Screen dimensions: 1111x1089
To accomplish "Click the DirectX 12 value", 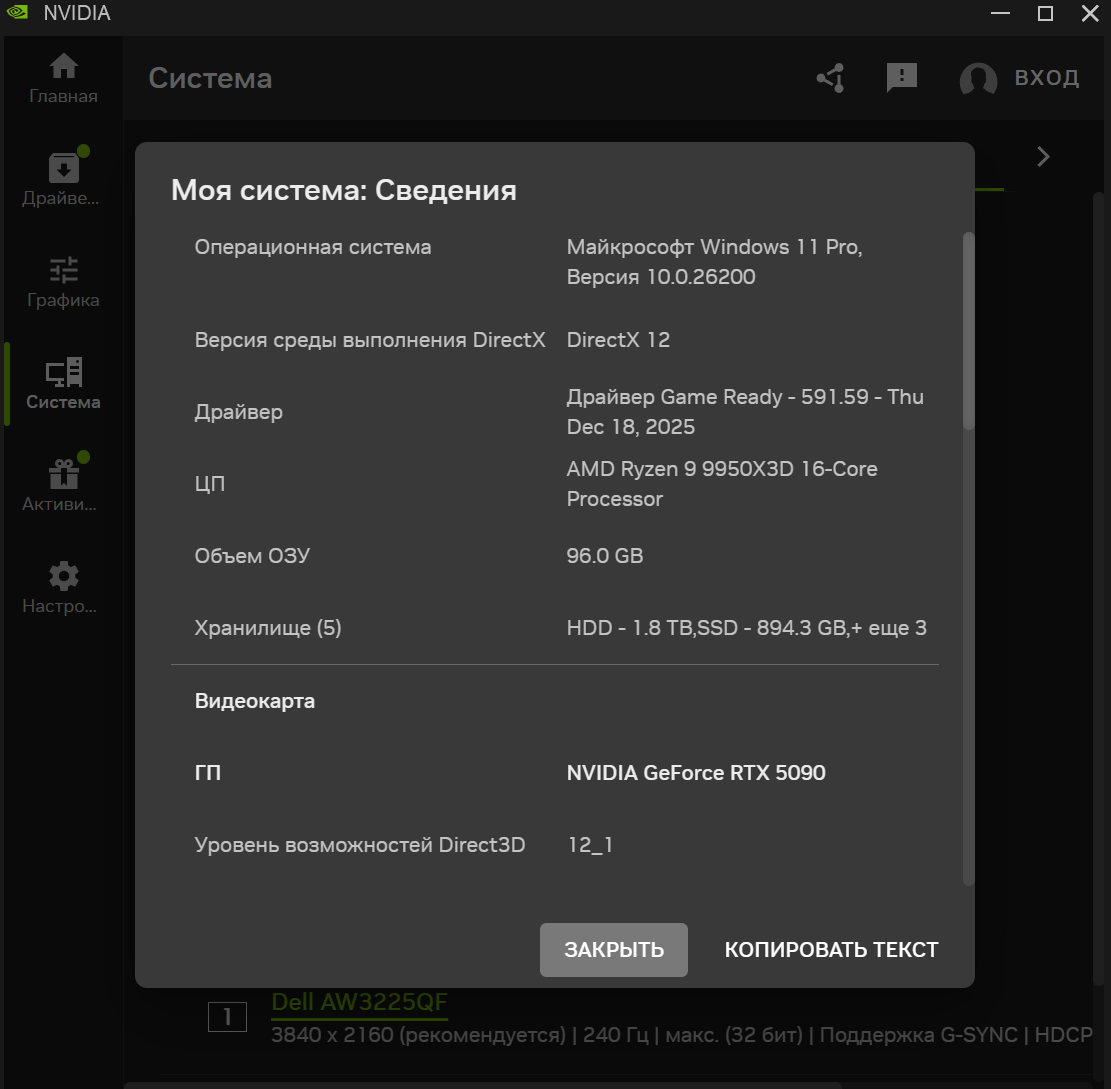I will [x=618, y=339].
